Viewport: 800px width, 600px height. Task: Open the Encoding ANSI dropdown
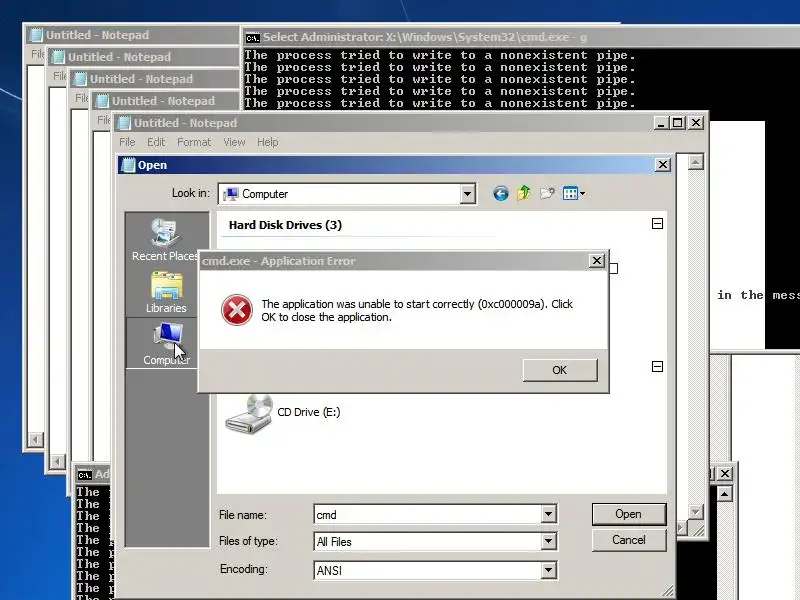(x=548, y=570)
